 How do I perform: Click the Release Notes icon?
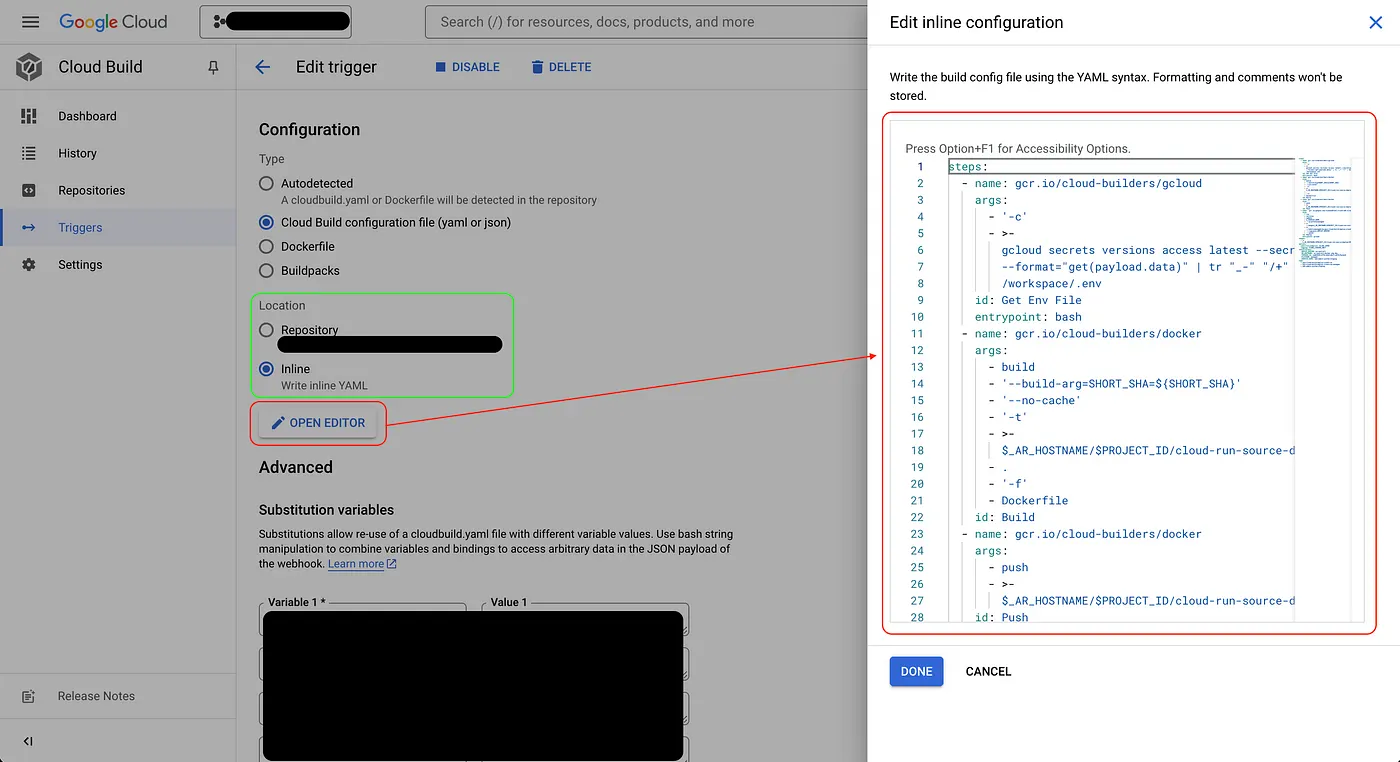click(29, 696)
